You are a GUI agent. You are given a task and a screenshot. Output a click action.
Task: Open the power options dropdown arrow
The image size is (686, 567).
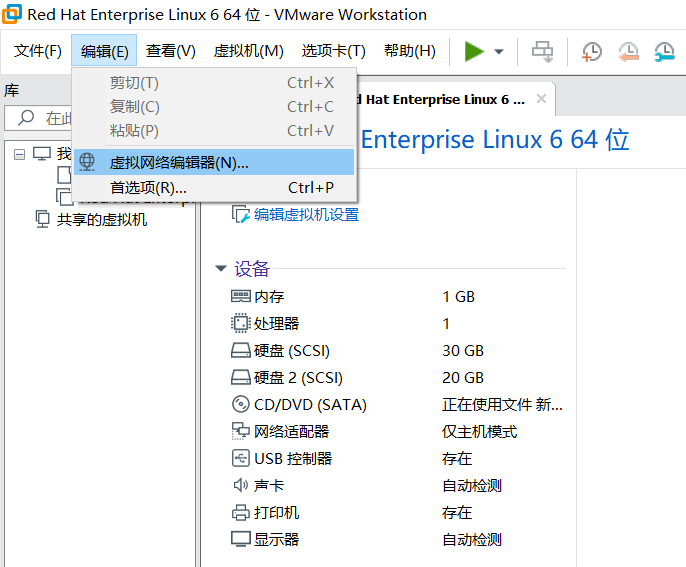click(x=498, y=52)
